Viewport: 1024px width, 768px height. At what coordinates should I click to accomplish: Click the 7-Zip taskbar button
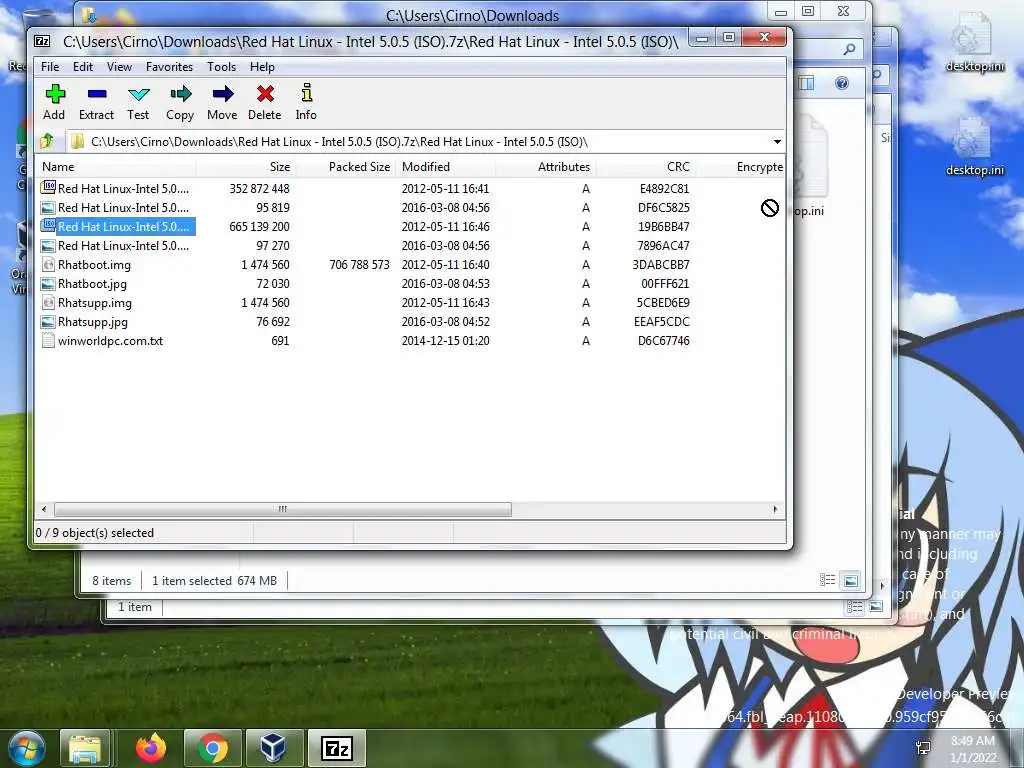tap(336, 748)
